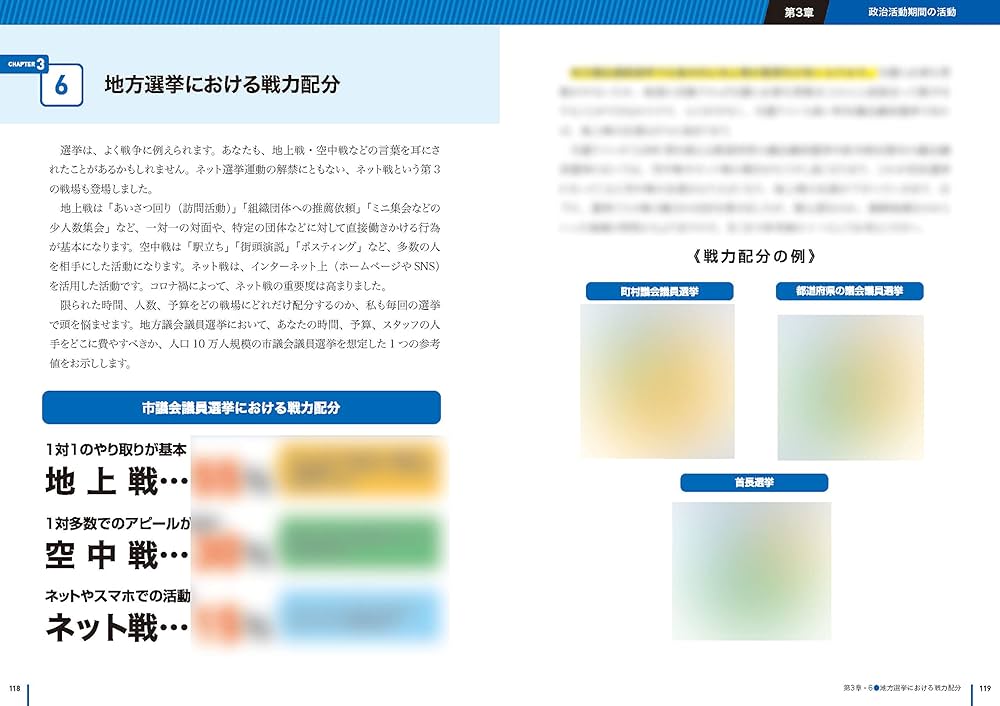Select the 首長選挙 label

(754, 483)
